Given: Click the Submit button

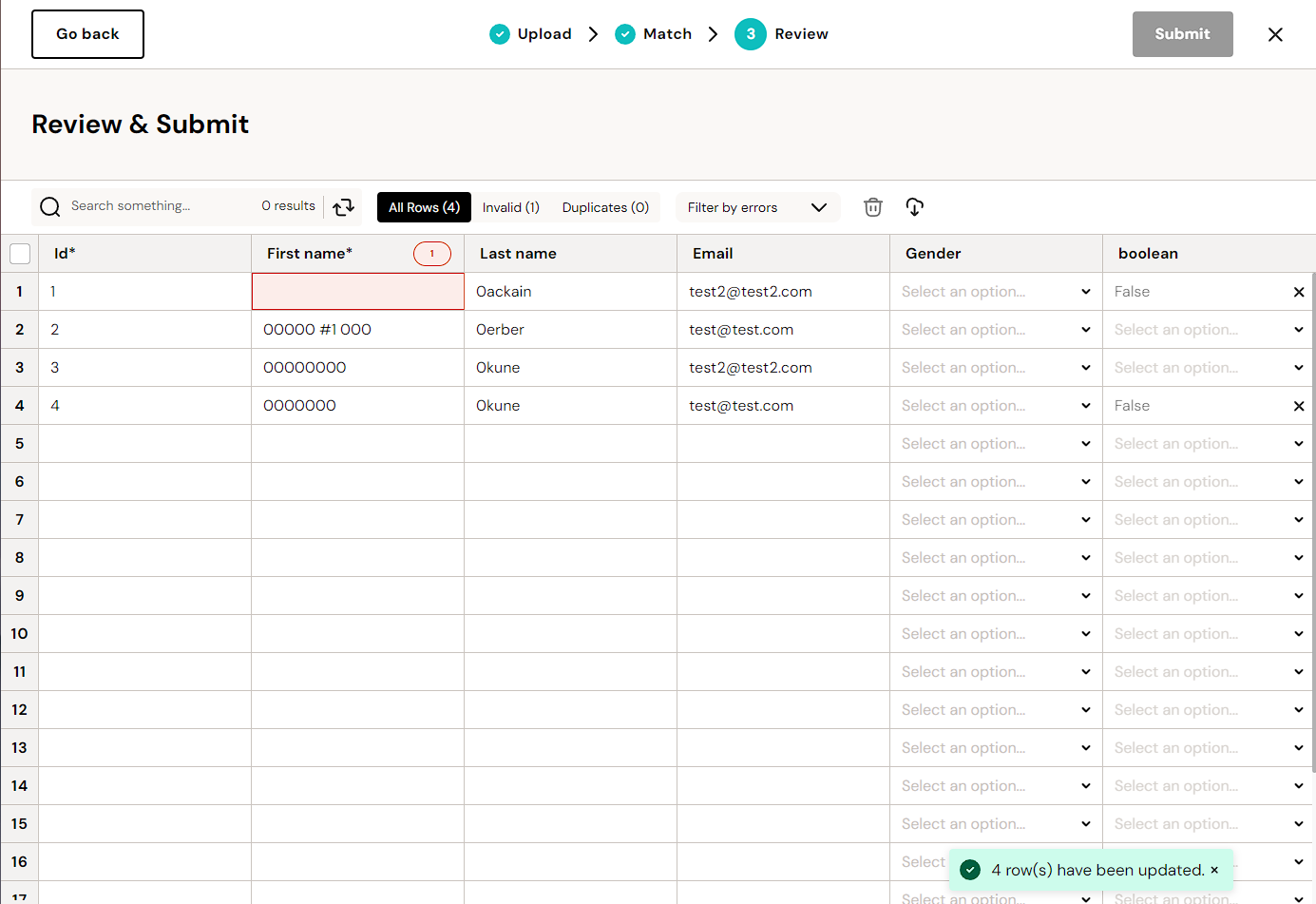Looking at the screenshot, I should (x=1182, y=34).
